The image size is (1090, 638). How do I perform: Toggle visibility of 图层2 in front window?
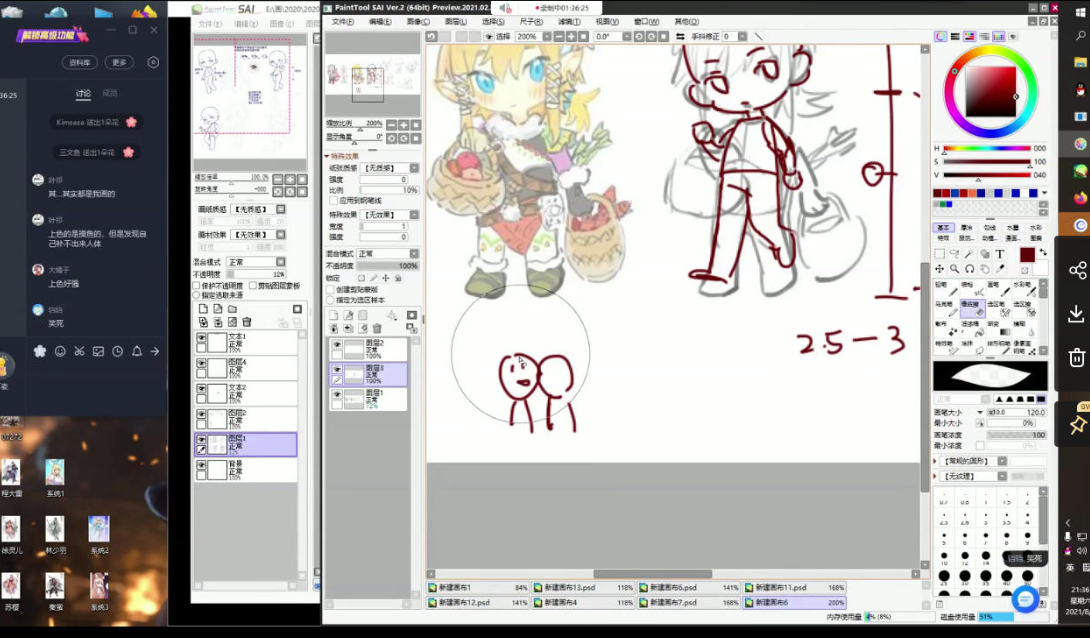pos(337,345)
